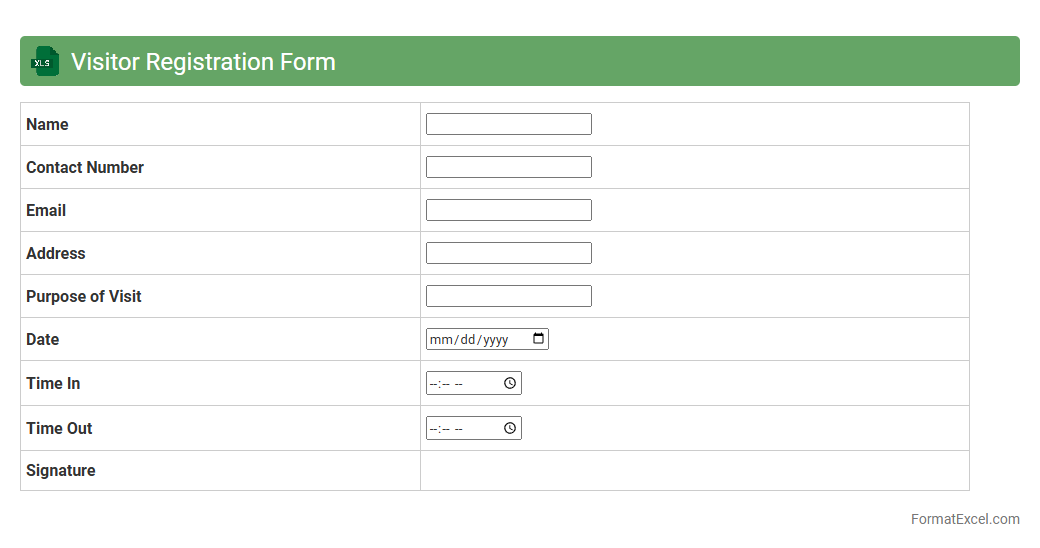Click into the Name text field

(x=508, y=124)
